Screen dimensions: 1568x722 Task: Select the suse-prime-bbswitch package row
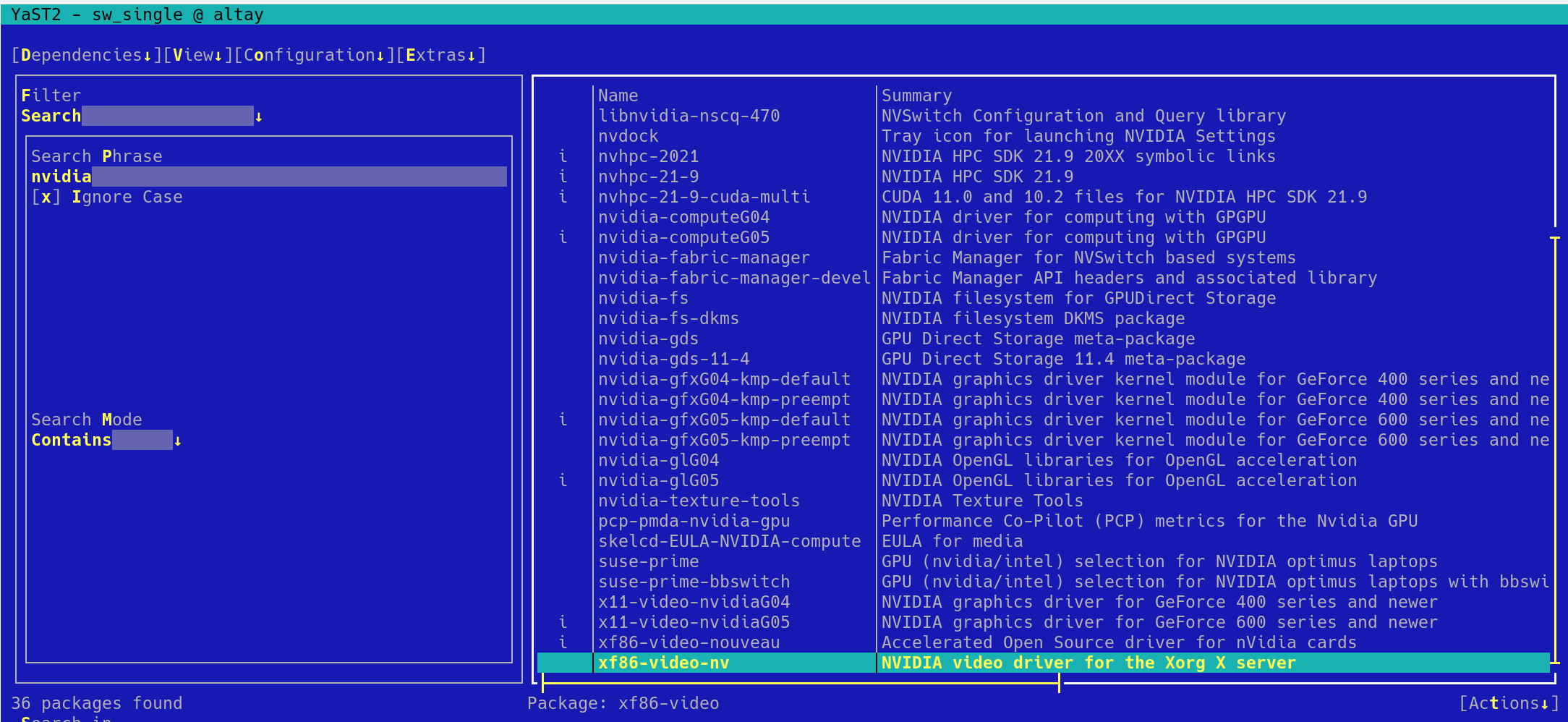point(1043,582)
